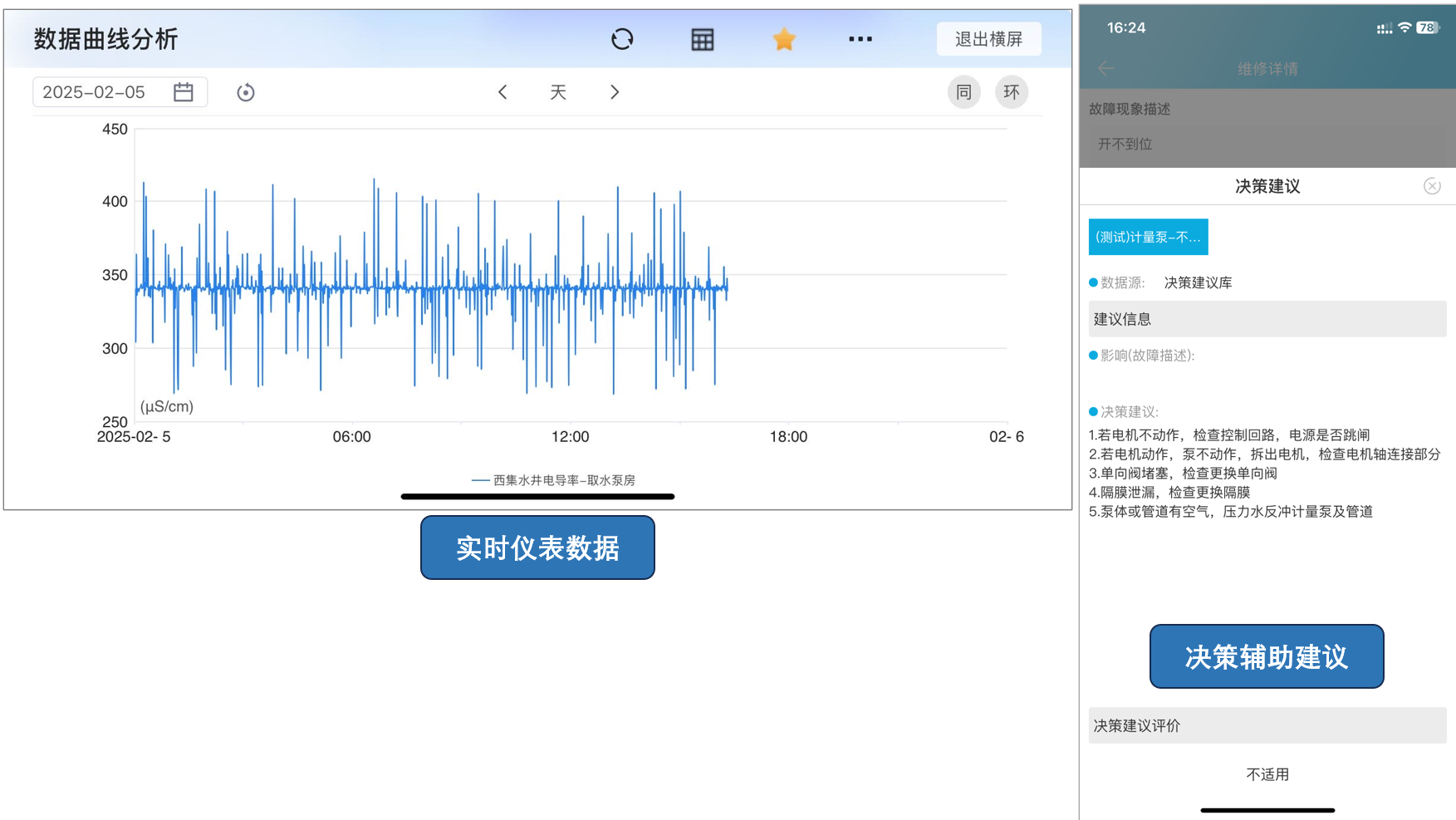
Task: Click suggestion line 4.隔膜泄漏
Action: pyautogui.click(x=1169, y=492)
